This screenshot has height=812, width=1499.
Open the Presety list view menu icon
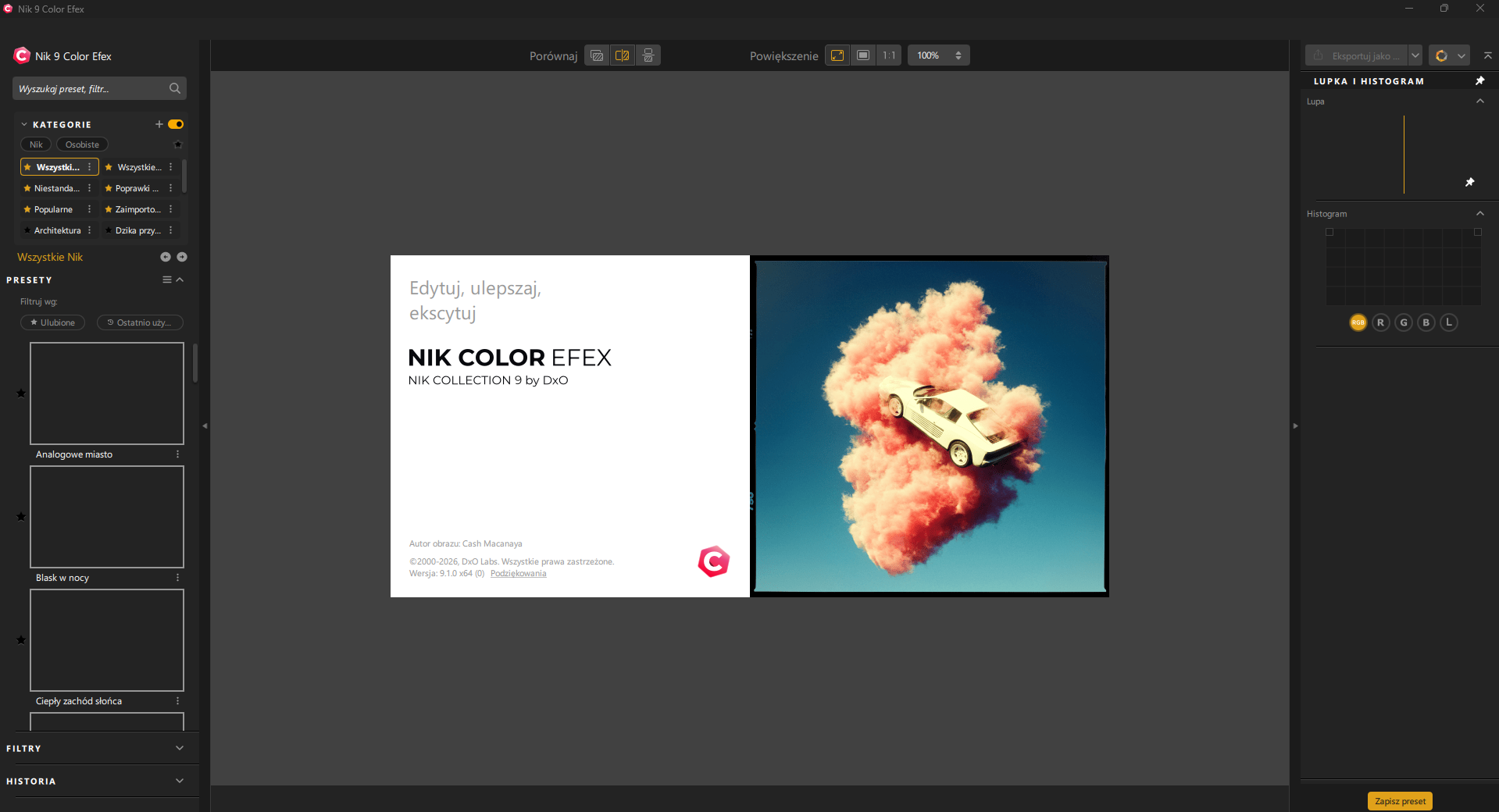click(x=167, y=280)
